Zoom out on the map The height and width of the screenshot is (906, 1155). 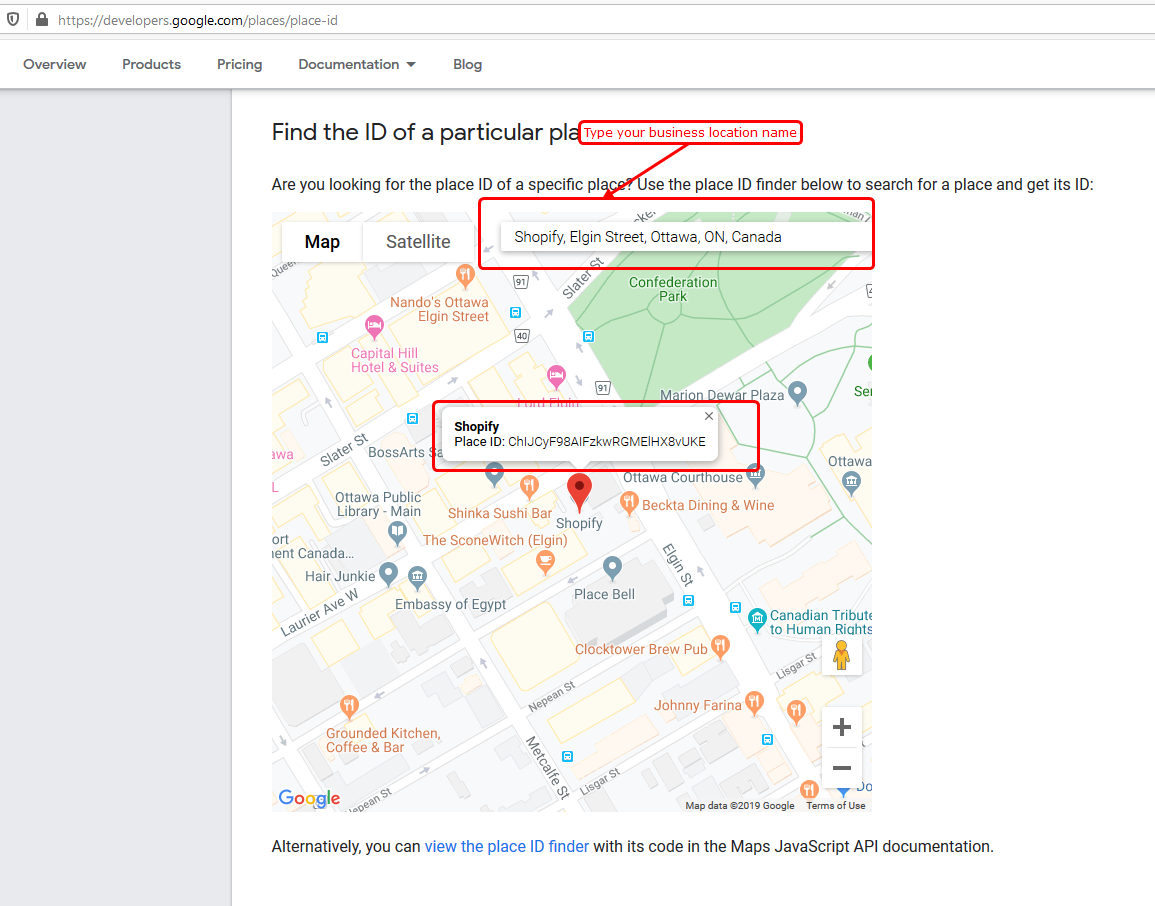(x=841, y=768)
